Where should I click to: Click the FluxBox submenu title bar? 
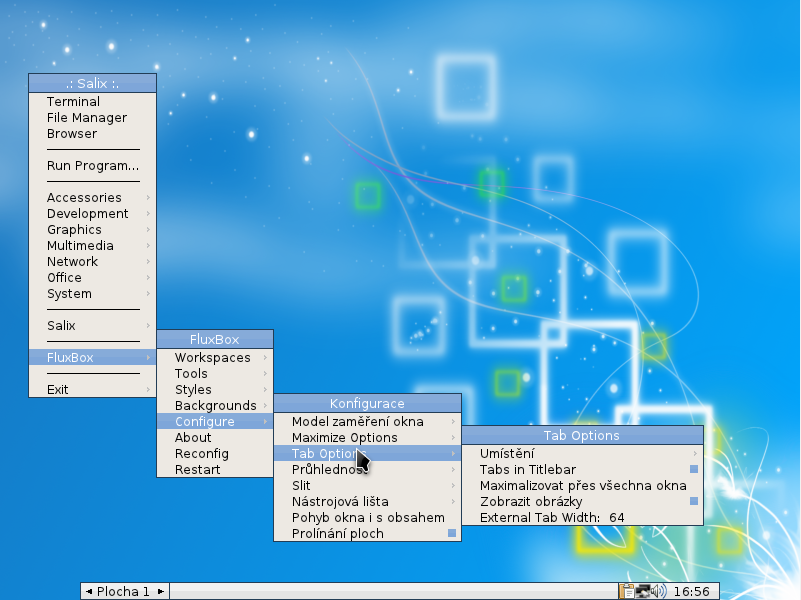215,340
